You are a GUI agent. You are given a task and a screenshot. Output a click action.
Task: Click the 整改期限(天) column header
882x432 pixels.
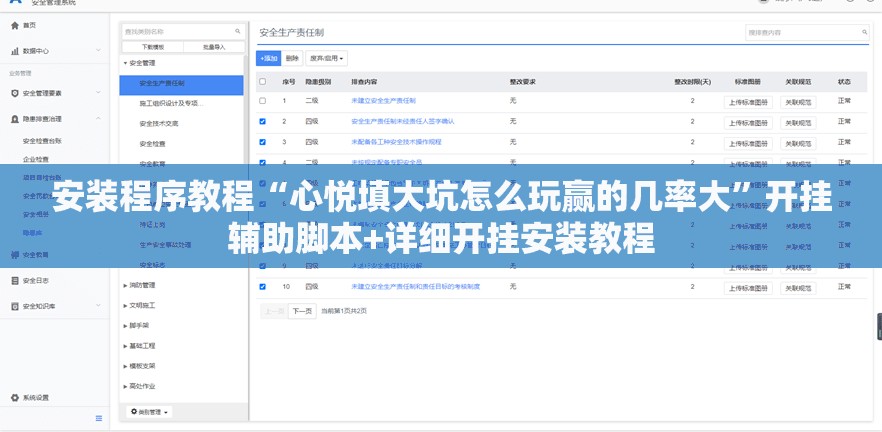(x=692, y=82)
